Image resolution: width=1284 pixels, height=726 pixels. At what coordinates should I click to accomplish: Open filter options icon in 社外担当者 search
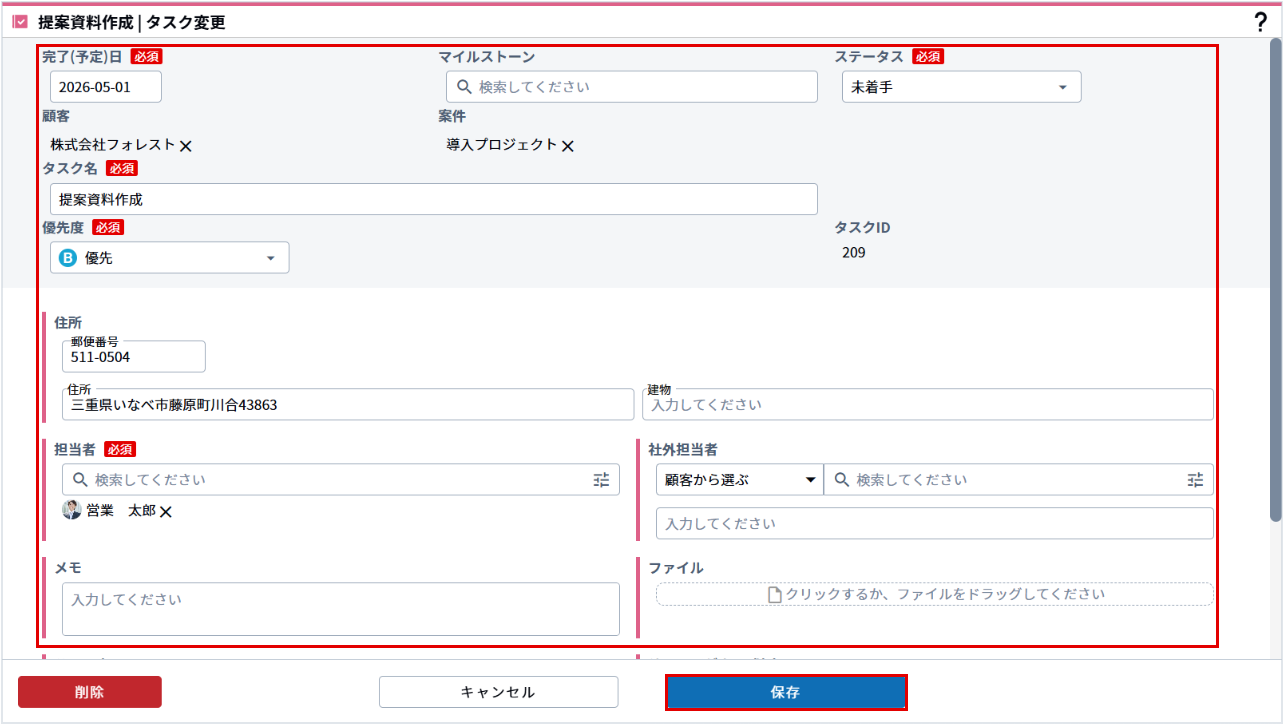click(x=1195, y=480)
